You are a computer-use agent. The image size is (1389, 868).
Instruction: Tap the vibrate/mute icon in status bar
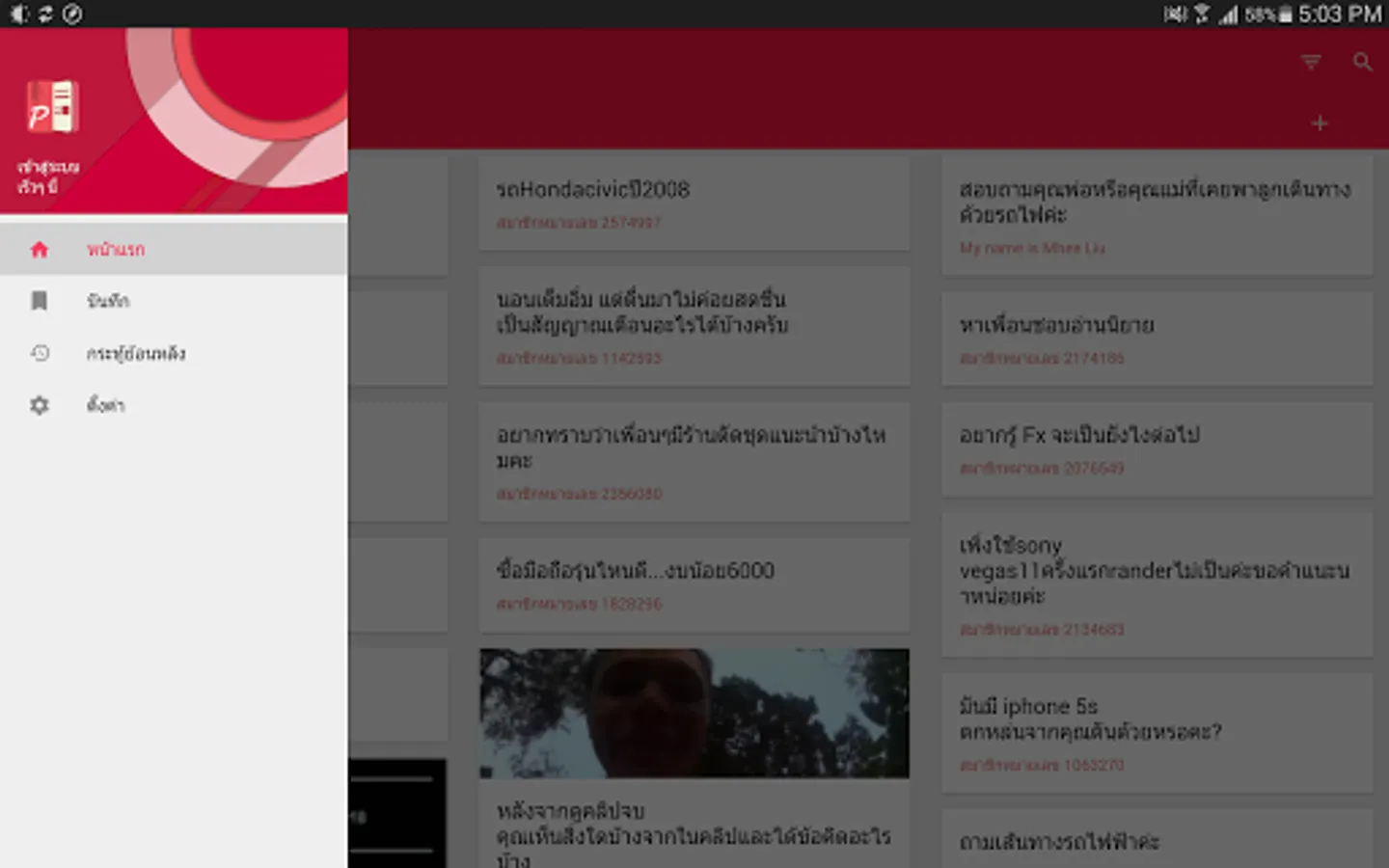tap(1175, 14)
